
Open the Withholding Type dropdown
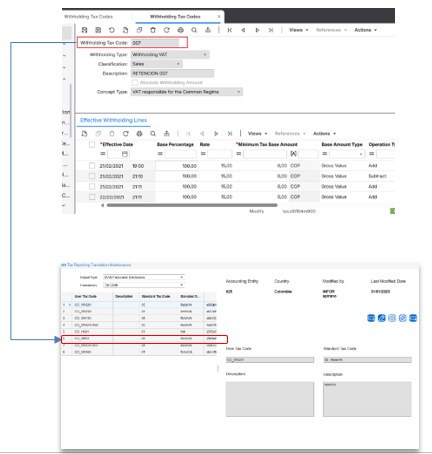170,55
